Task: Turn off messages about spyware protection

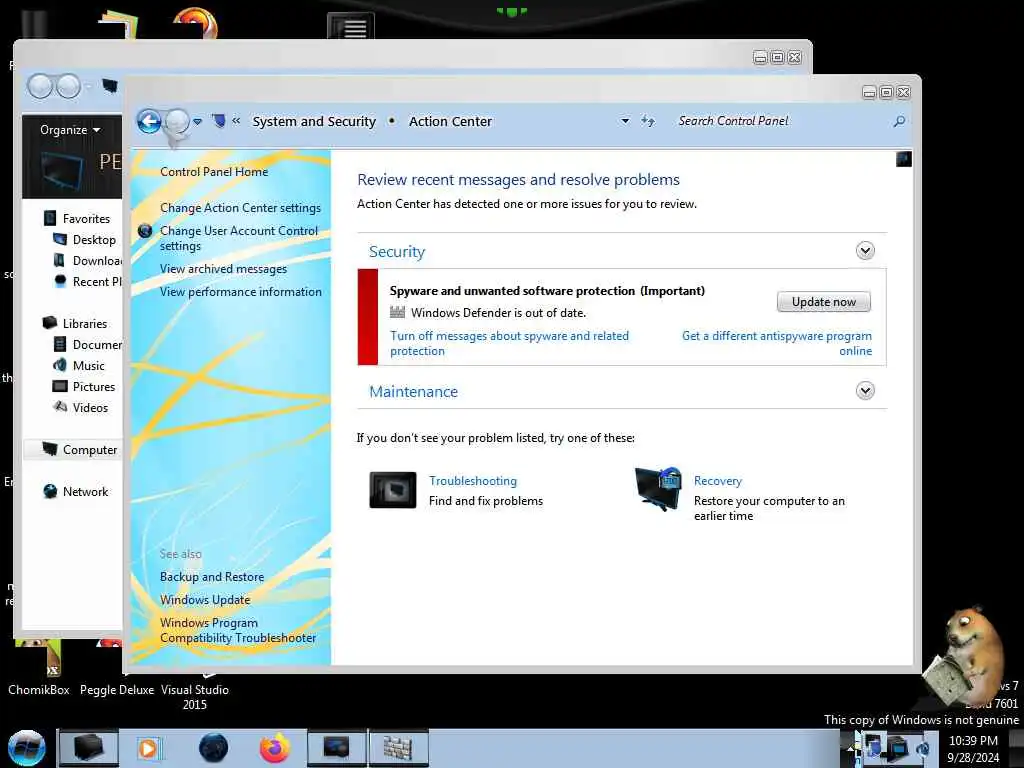Action: click(509, 344)
